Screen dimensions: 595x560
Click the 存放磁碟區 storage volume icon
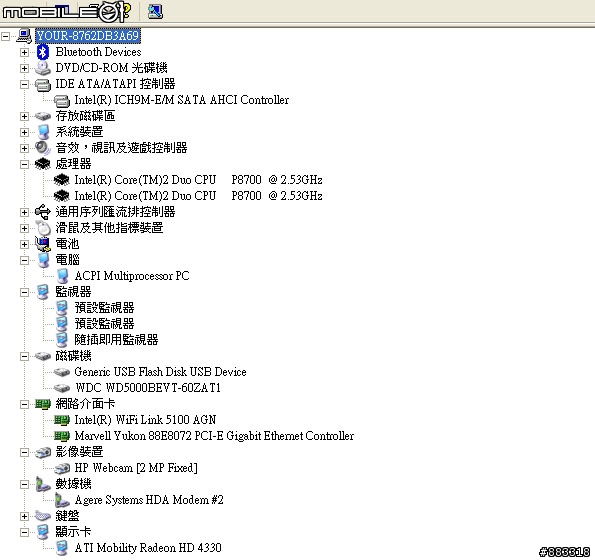pos(43,116)
